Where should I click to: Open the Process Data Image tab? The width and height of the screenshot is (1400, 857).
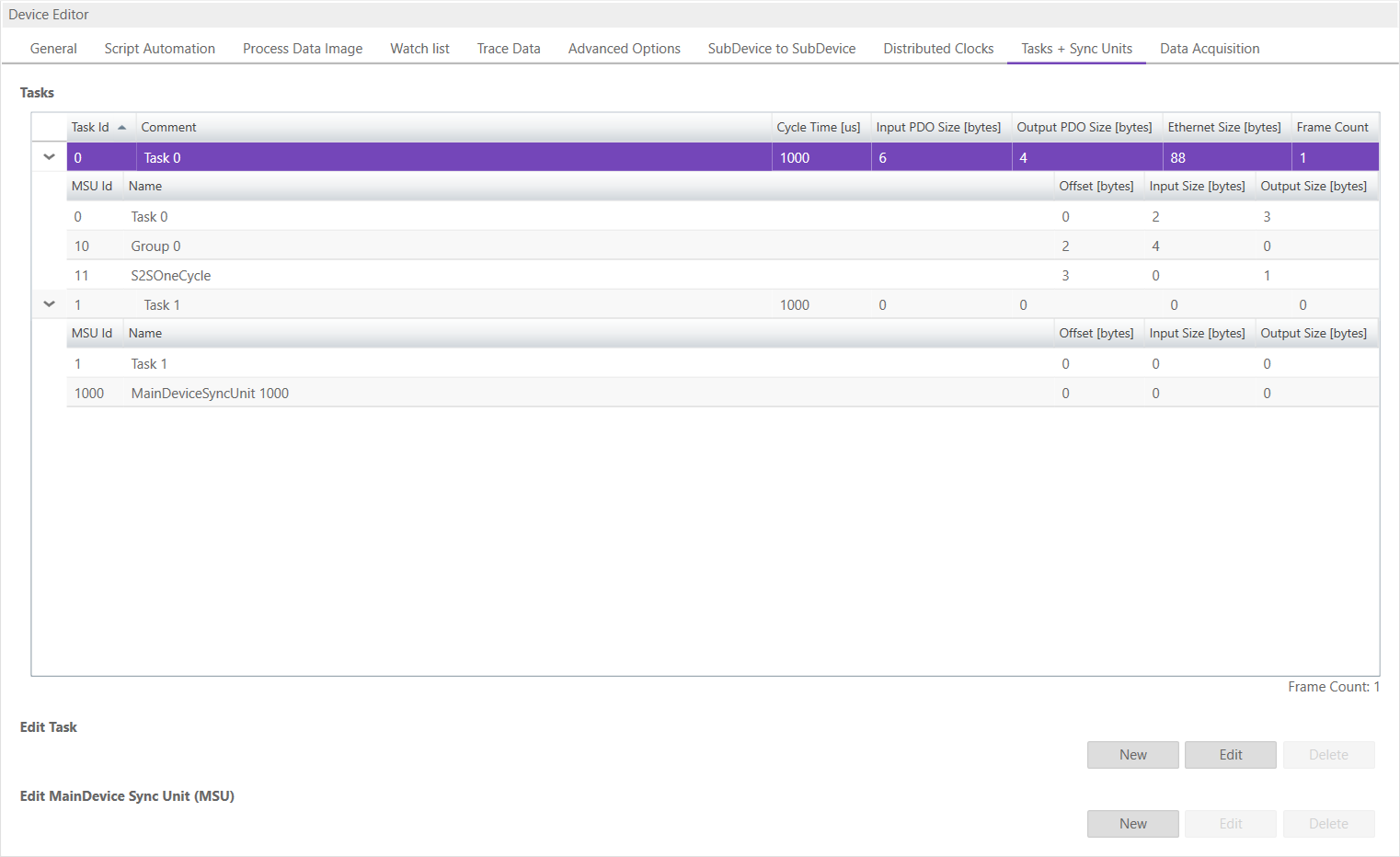click(302, 49)
